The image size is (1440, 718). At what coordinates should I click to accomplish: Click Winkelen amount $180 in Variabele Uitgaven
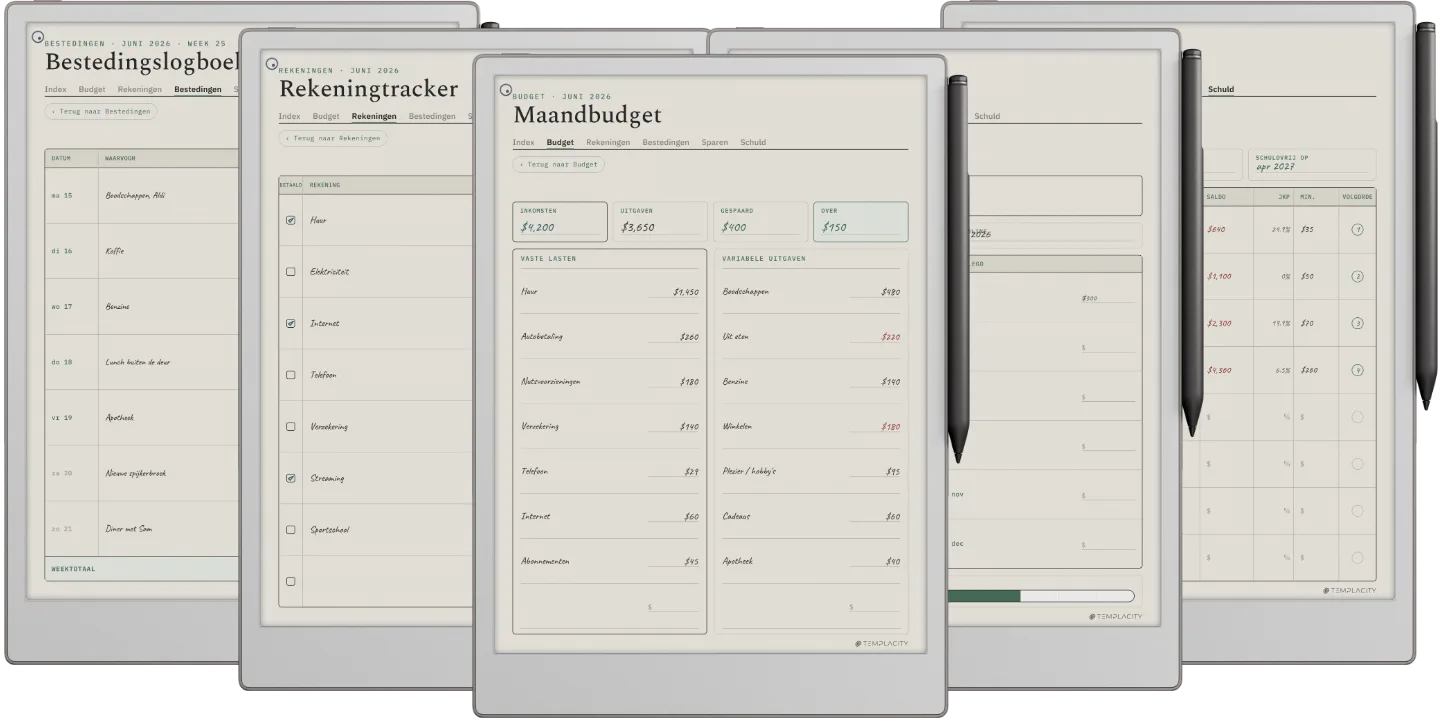click(891, 427)
